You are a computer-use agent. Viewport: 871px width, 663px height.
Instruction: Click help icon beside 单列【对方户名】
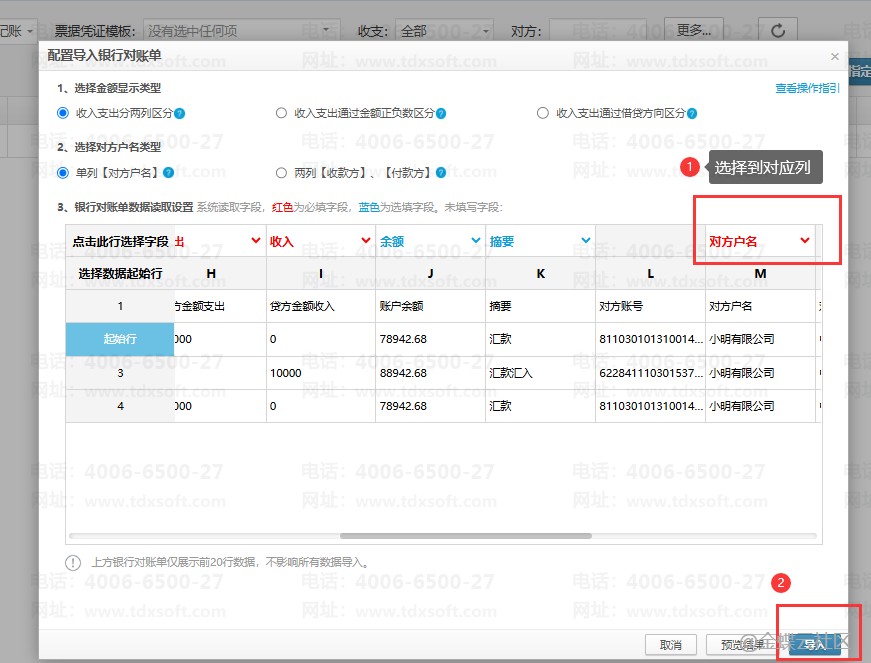[168, 173]
